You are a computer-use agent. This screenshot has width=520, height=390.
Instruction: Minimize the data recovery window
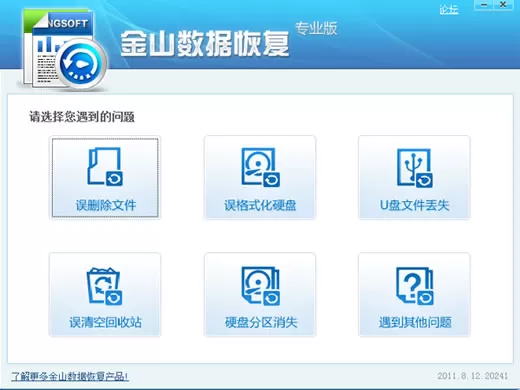pyautogui.click(x=484, y=5)
